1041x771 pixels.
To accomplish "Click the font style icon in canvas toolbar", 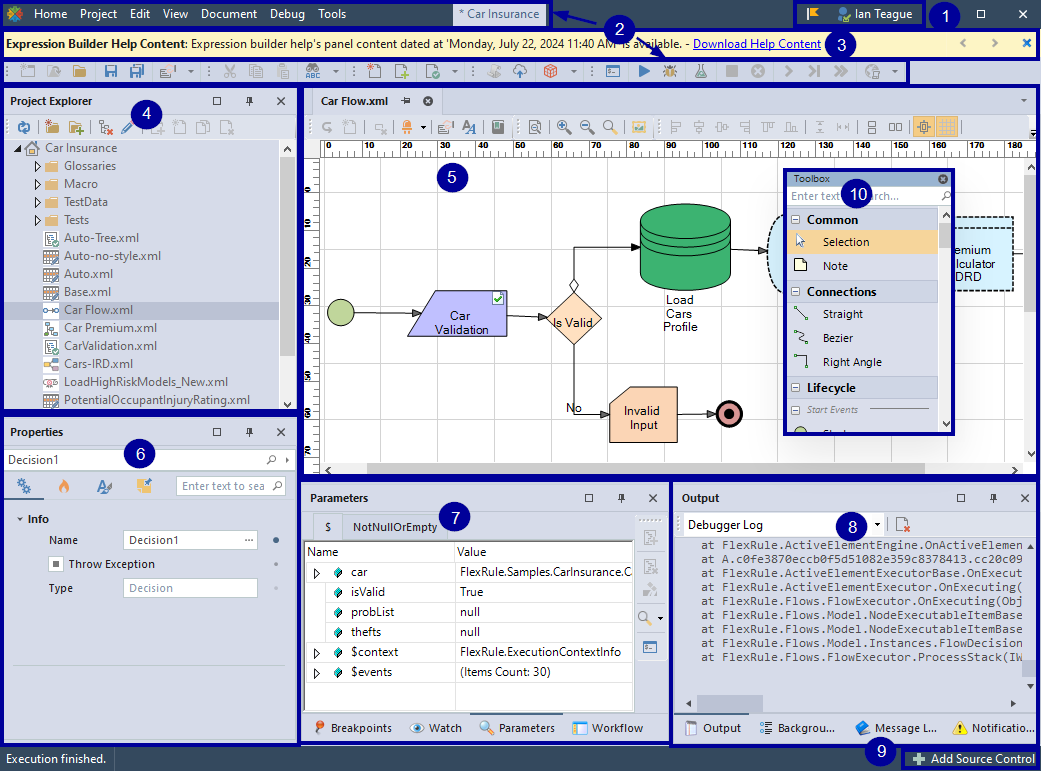I will tap(469, 127).
